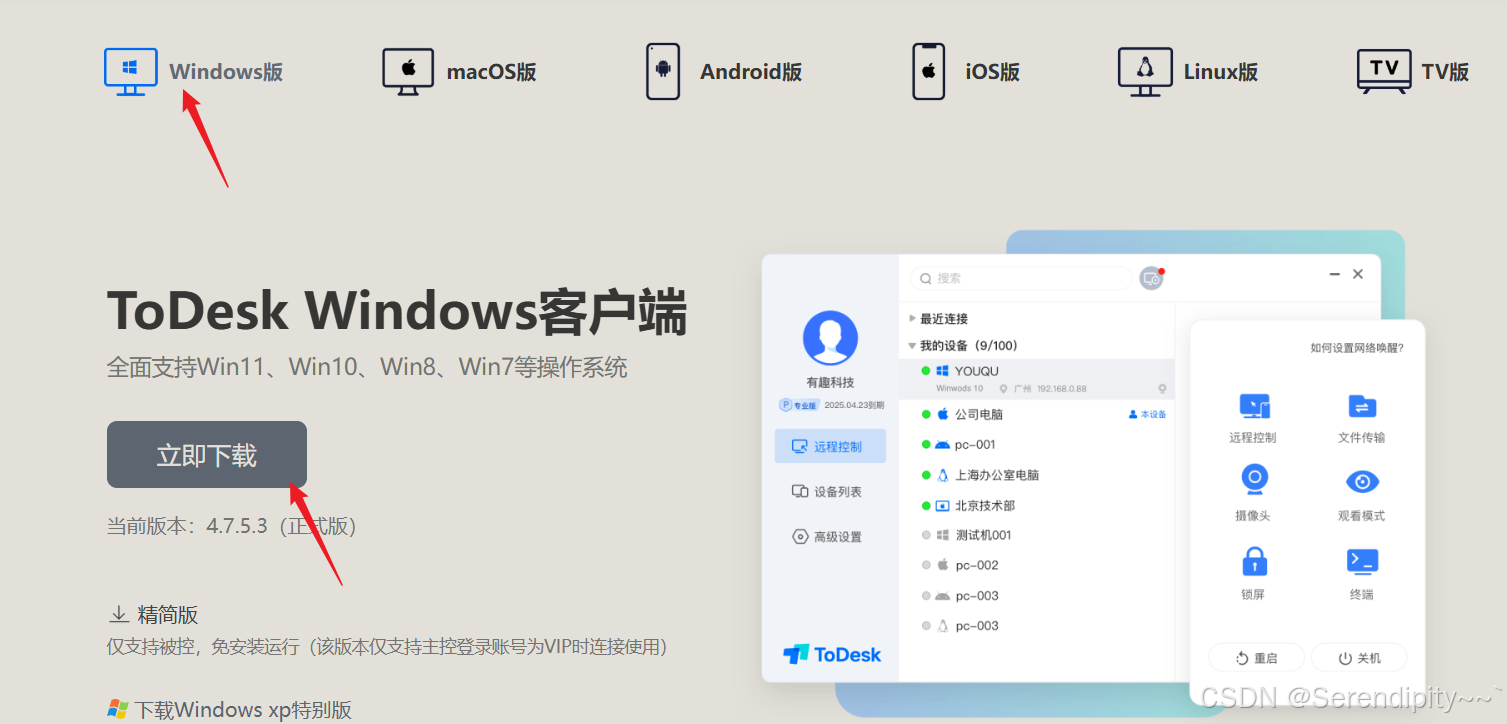Open the Linux版 tab
The image size is (1507, 724).
pyautogui.click(x=1221, y=72)
